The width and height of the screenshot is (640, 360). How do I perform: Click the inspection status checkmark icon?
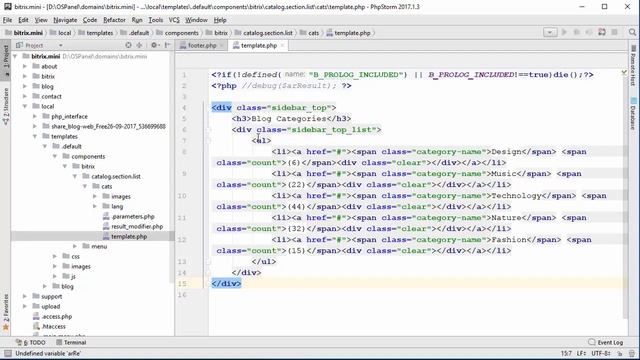pyautogui.click(x=624, y=73)
